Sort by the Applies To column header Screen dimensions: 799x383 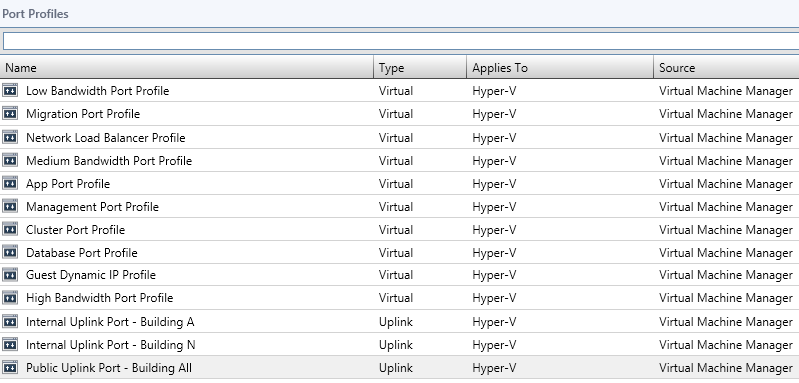tap(560, 68)
